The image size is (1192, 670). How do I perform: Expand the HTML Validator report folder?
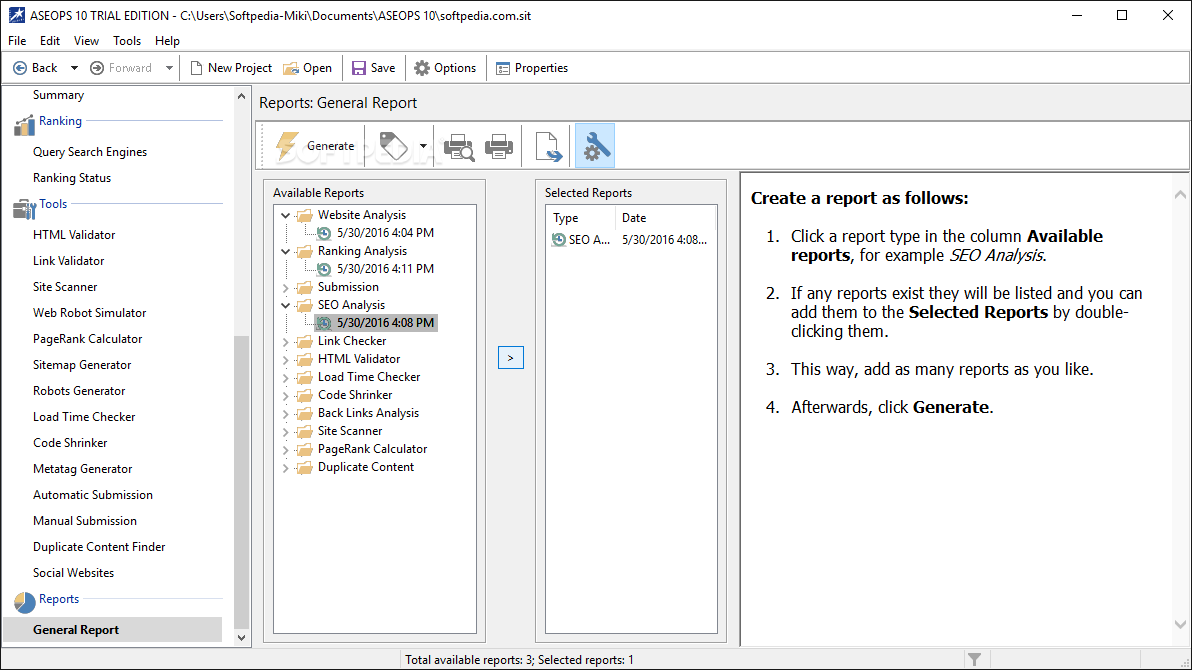pyautogui.click(x=286, y=359)
